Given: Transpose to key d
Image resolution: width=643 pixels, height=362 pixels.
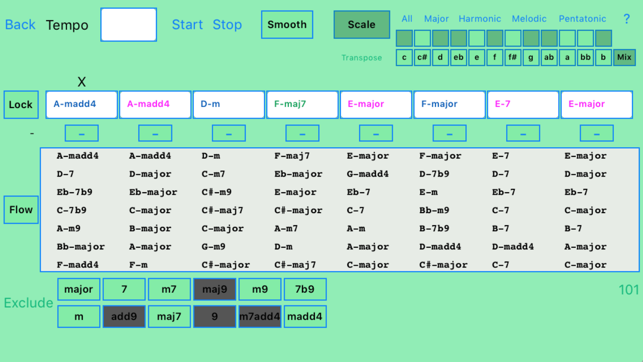Looking at the screenshot, I should tap(440, 57).
